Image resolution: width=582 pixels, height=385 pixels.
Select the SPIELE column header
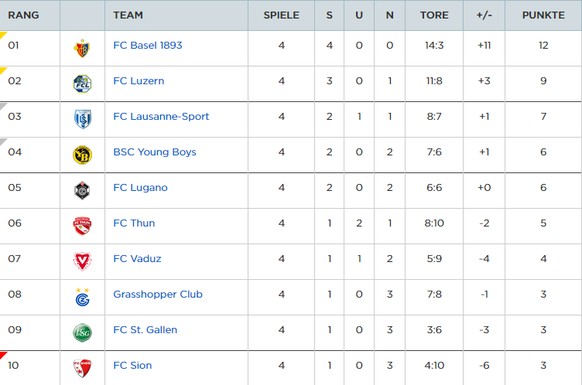click(x=281, y=15)
